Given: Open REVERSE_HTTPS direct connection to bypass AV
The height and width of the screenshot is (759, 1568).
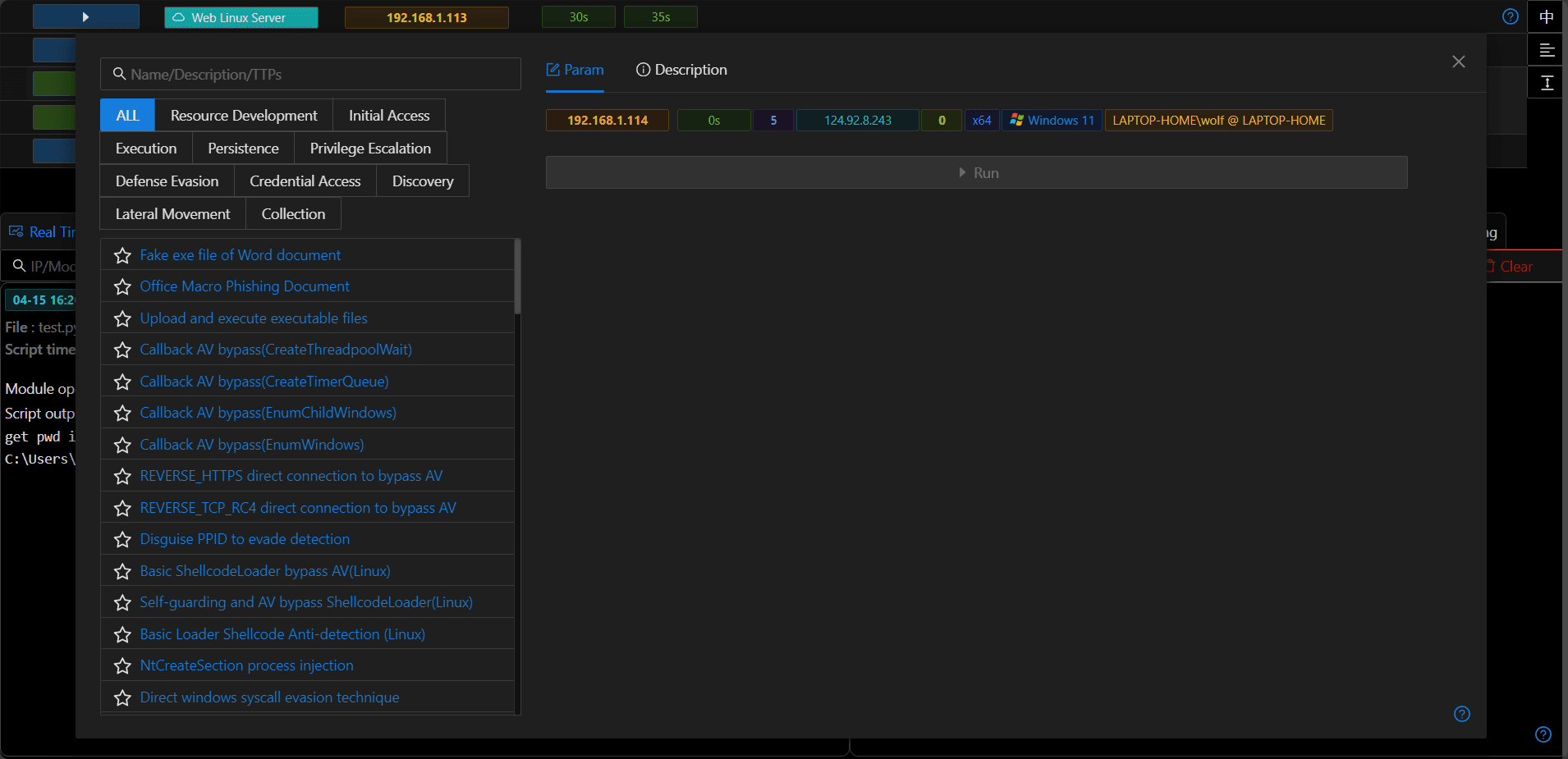Looking at the screenshot, I should point(291,476).
